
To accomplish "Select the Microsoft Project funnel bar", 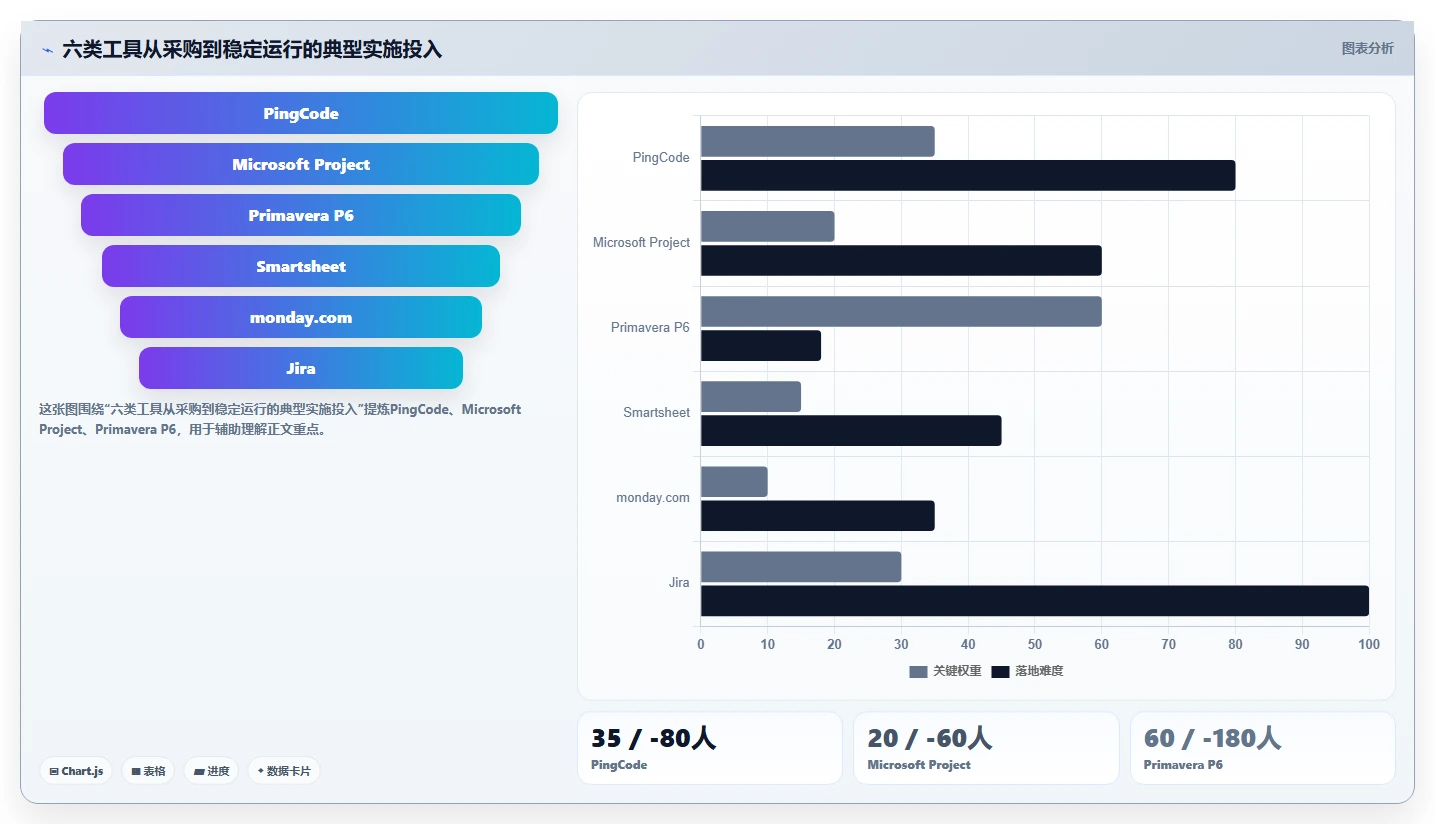I will pos(301,164).
